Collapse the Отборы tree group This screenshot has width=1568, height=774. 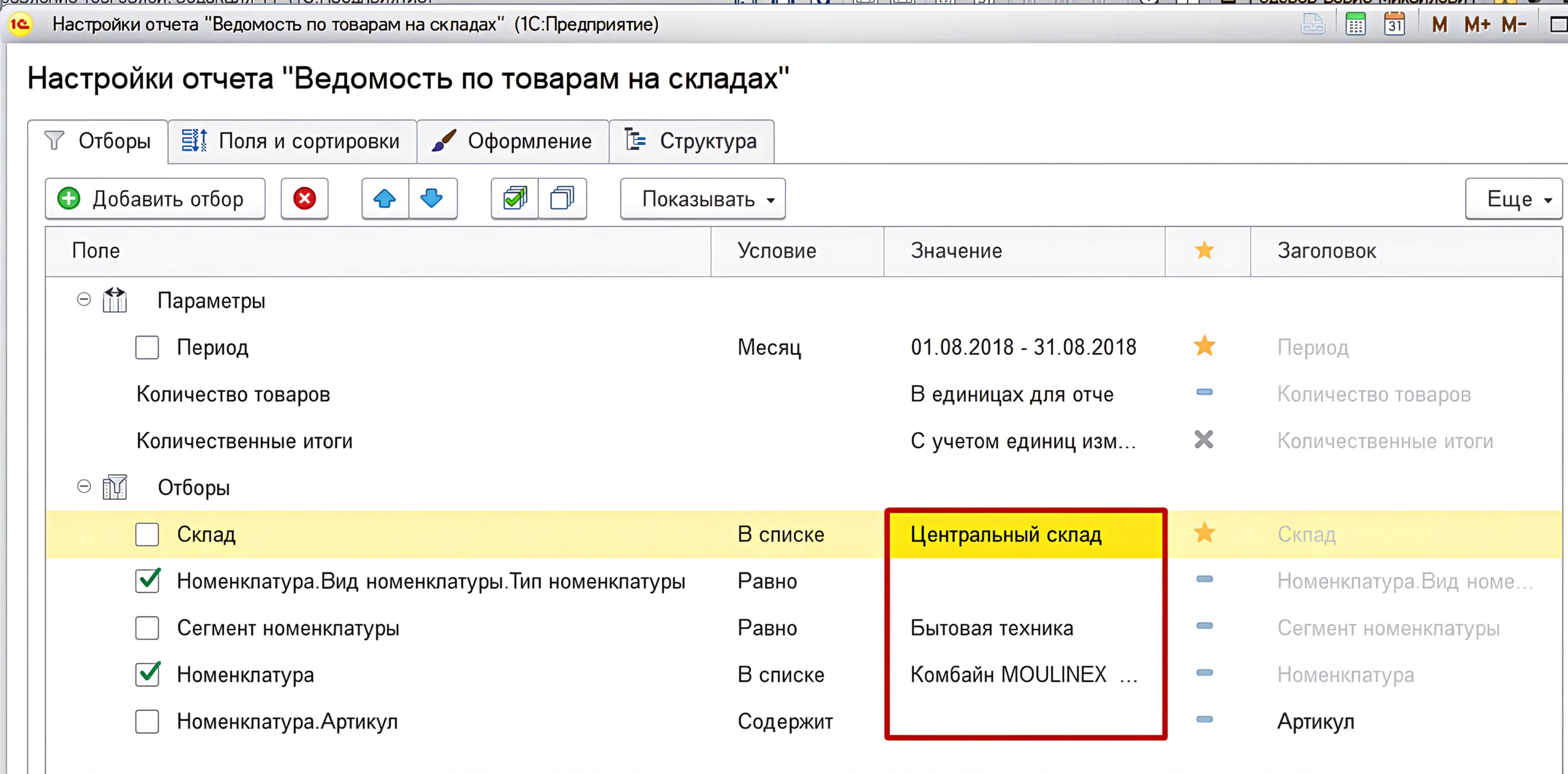click(84, 487)
